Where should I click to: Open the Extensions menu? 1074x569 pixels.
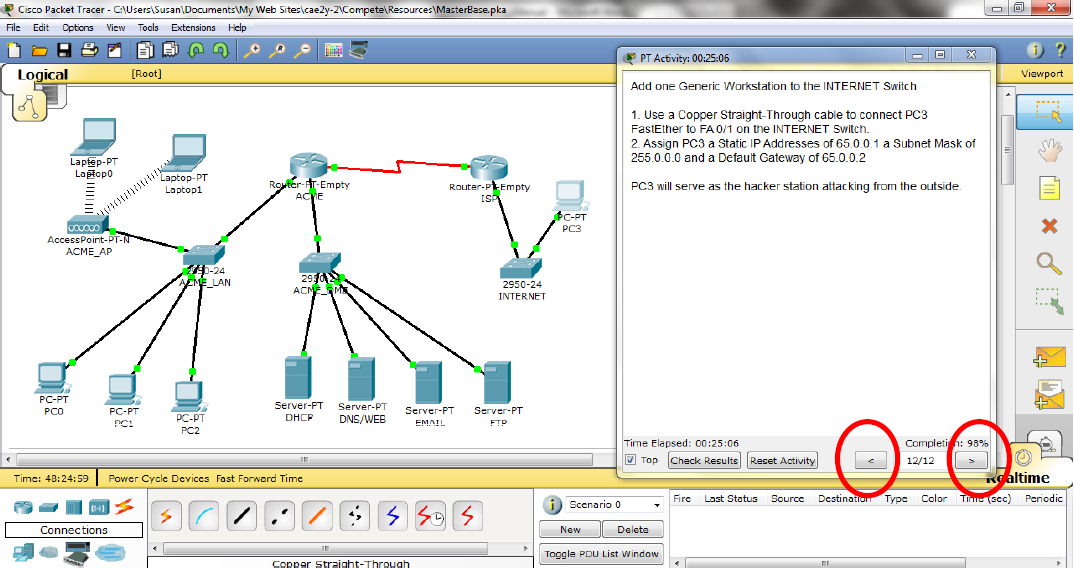pyautogui.click(x=193, y=27)
